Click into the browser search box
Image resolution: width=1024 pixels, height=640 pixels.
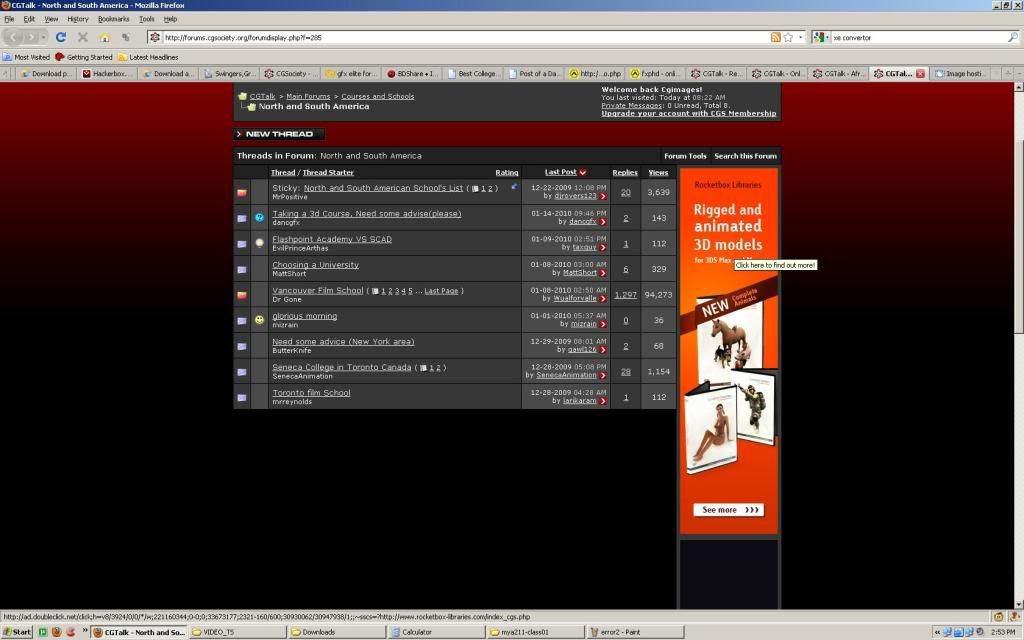point(910,37)
